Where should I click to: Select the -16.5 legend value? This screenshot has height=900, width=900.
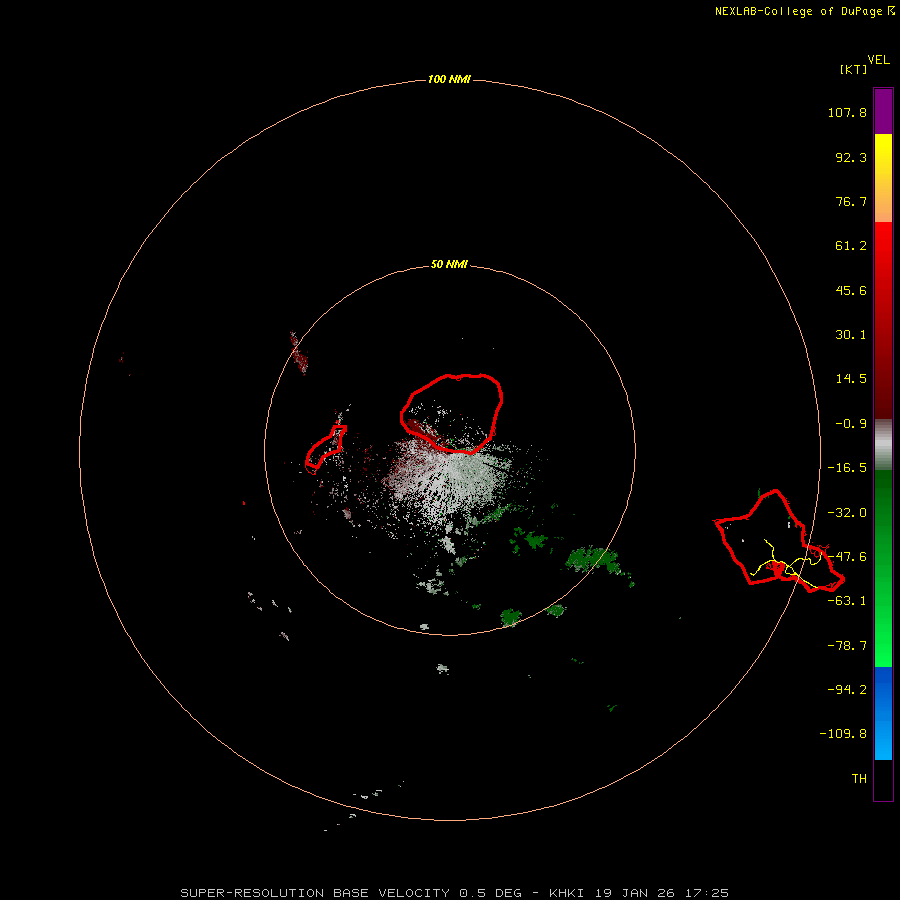847,468
